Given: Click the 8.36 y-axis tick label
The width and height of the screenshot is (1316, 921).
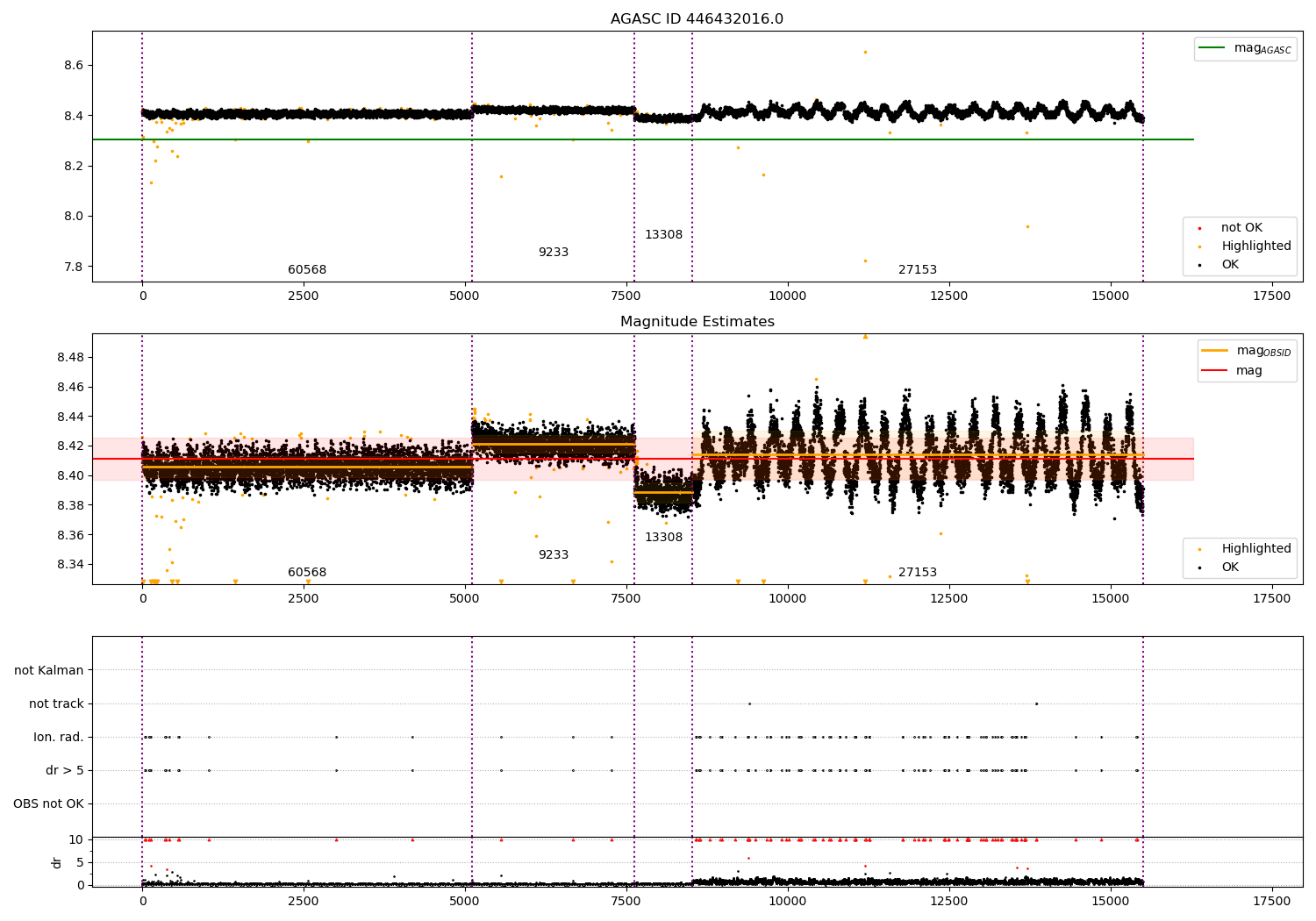Looking at the screenshot, I should pos(70,535).
